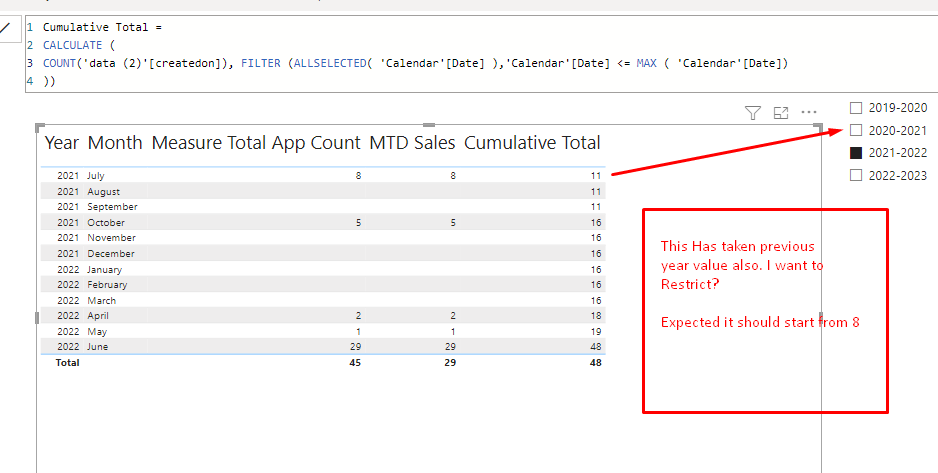Click the table visual's left-edge handle
Viewport: 938px width, 473px height.
tap(37, 318)
